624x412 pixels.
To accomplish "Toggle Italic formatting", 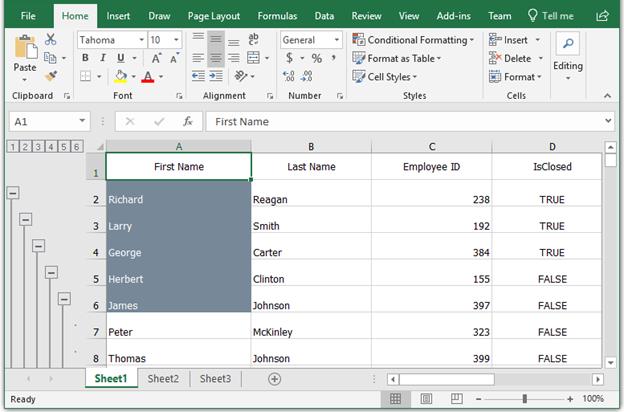I will [x=101, y=58].
